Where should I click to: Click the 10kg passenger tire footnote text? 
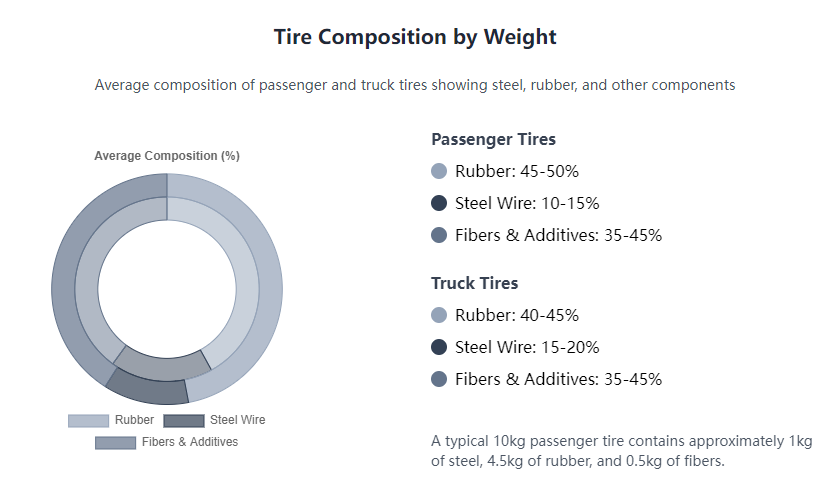click(x=621, y=451)
